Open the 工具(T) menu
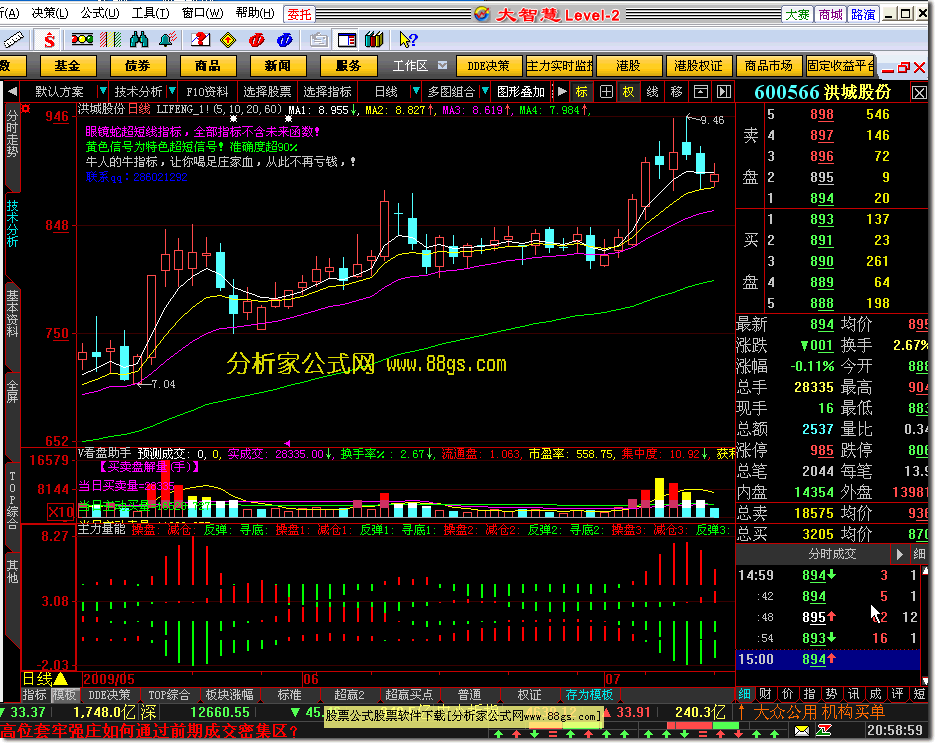 (151, 13)
